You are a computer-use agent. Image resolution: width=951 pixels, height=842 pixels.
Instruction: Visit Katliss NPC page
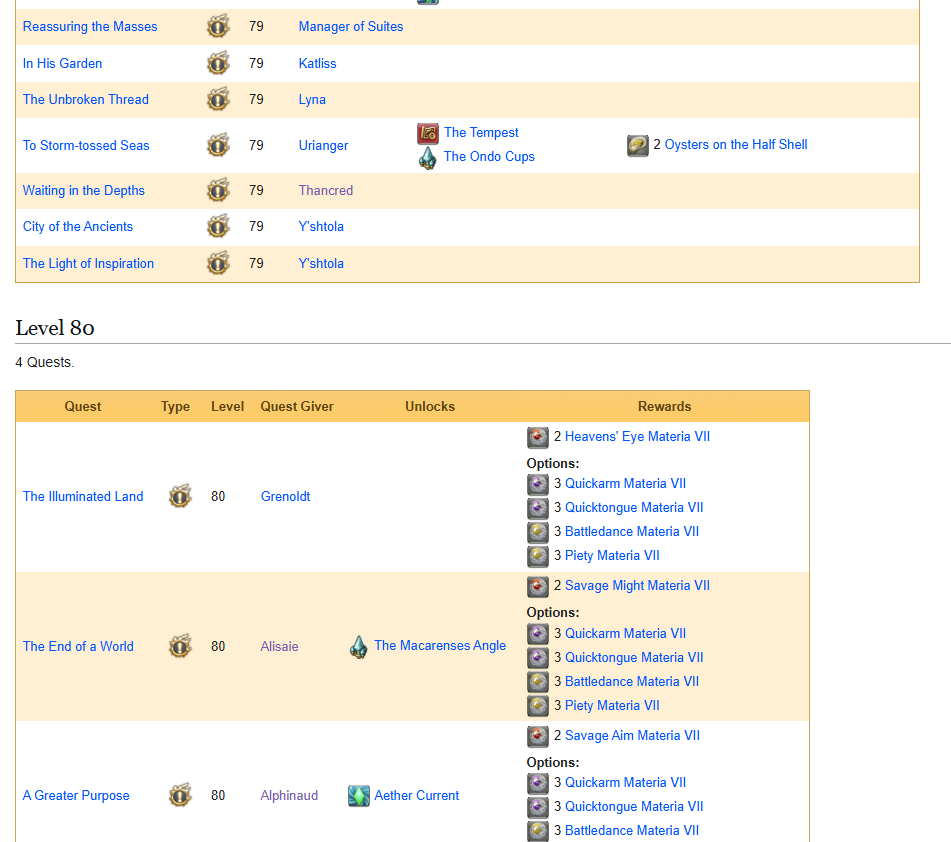[317, 63]
